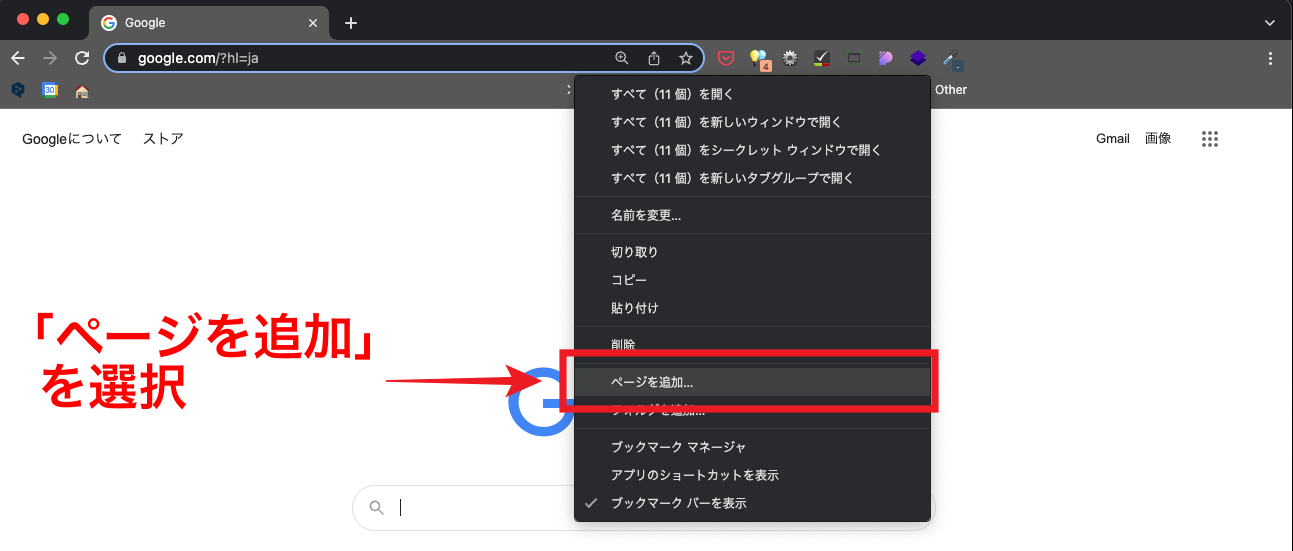The image size is (1293, 551).
Task: Select 'コピー' in context menu
Action: [753, 280]
